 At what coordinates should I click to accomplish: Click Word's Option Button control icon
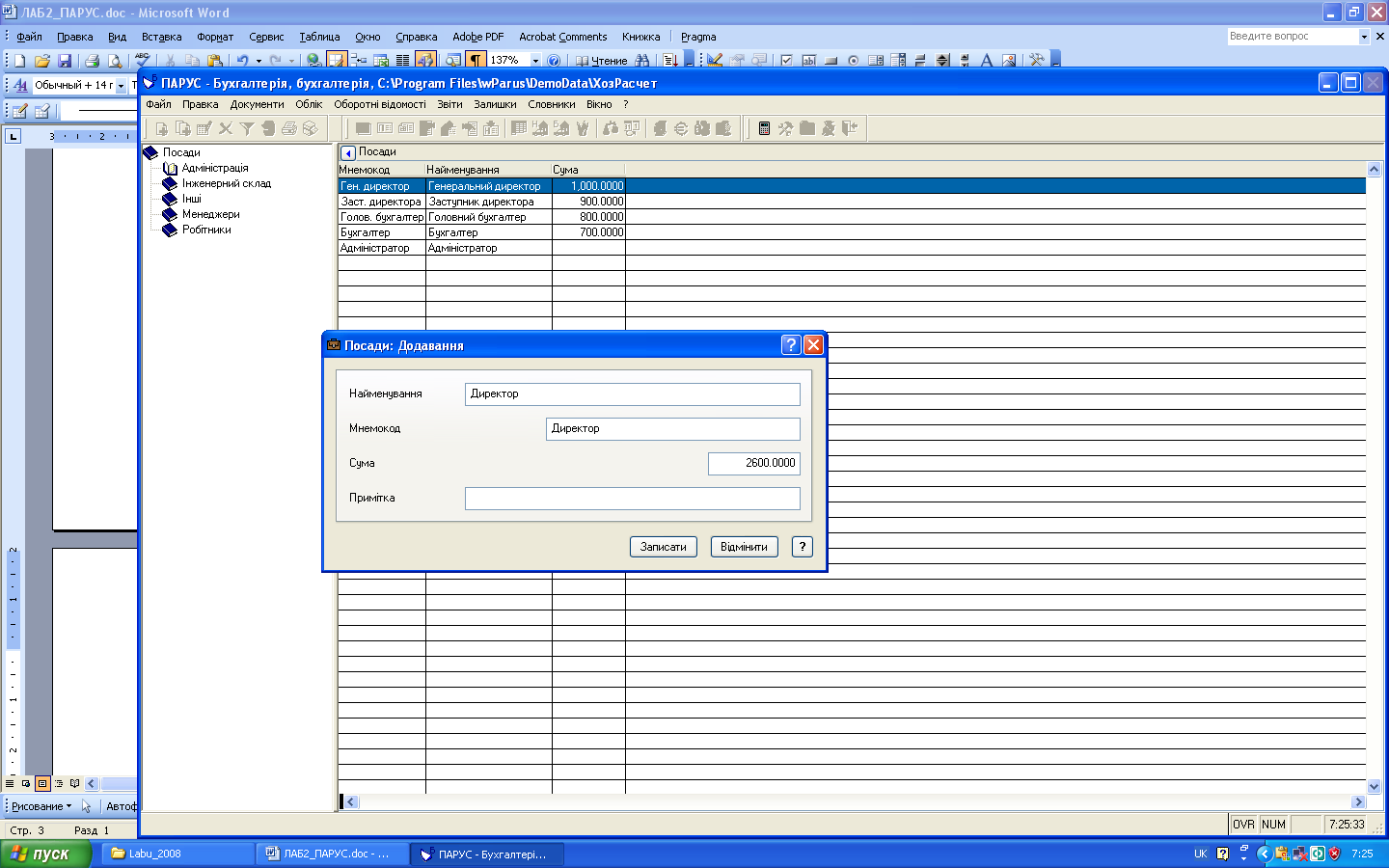click(853, 60)
